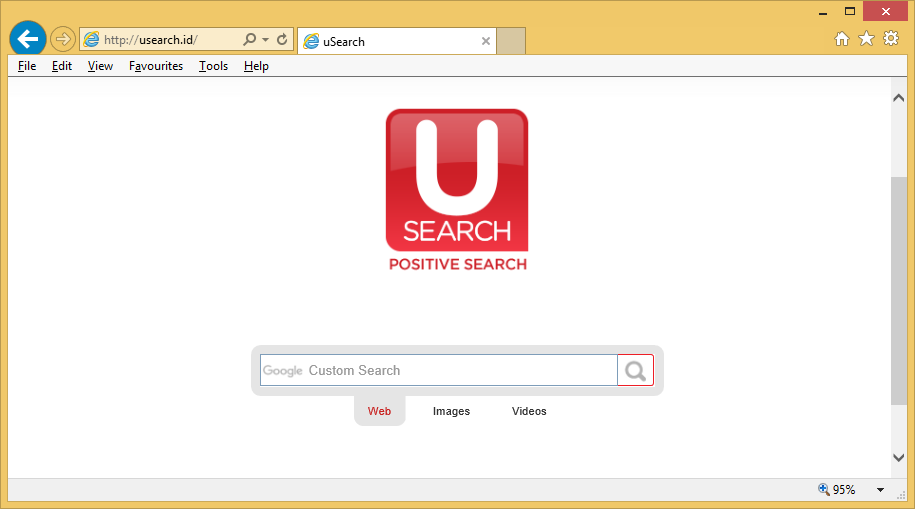This screenshot has height=509, width=915.
Task: Open the Tools gear icon
Action: [891, 39]
